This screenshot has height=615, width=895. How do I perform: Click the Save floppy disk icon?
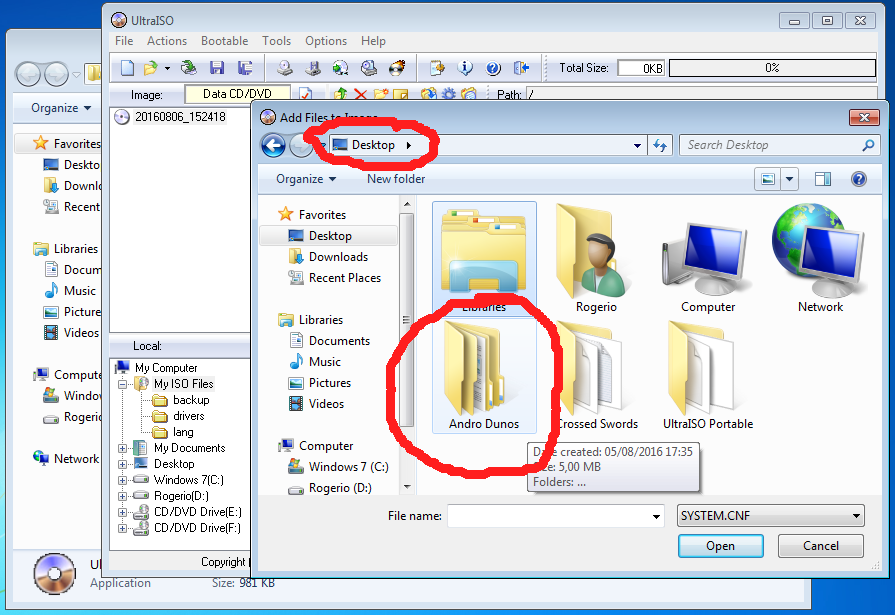[x=217, y=68]
